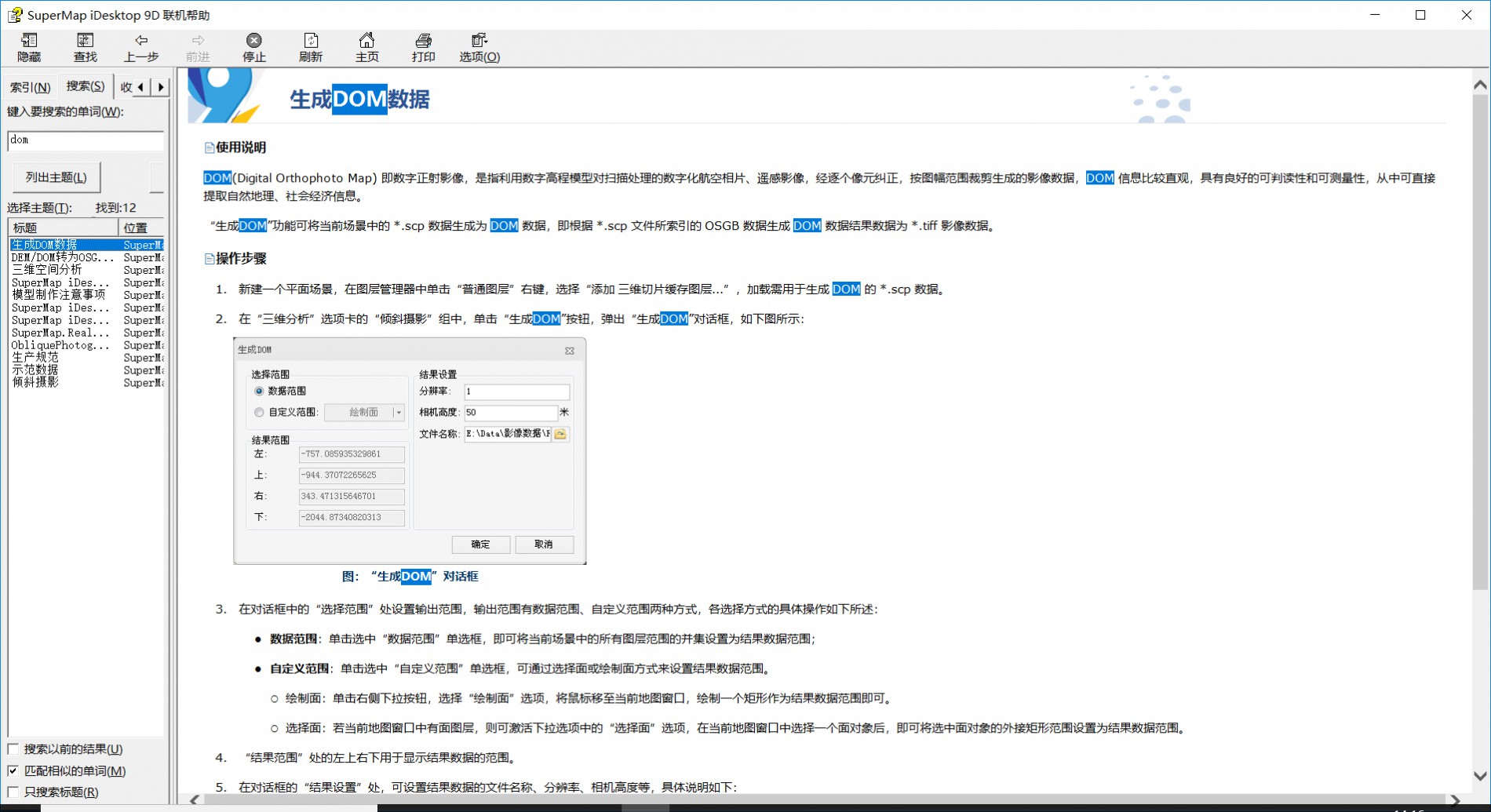
Task: Go to the home page via 主页 icon
Action: 366,48
